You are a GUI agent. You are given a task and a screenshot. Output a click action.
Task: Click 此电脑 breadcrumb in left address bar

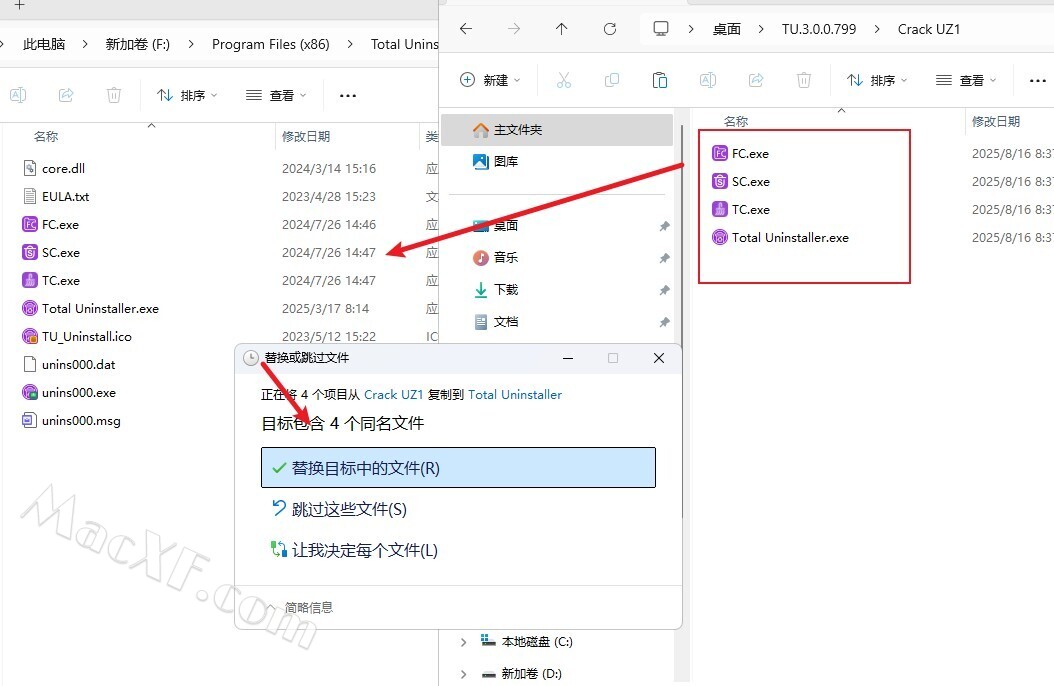tap(44, 44)
